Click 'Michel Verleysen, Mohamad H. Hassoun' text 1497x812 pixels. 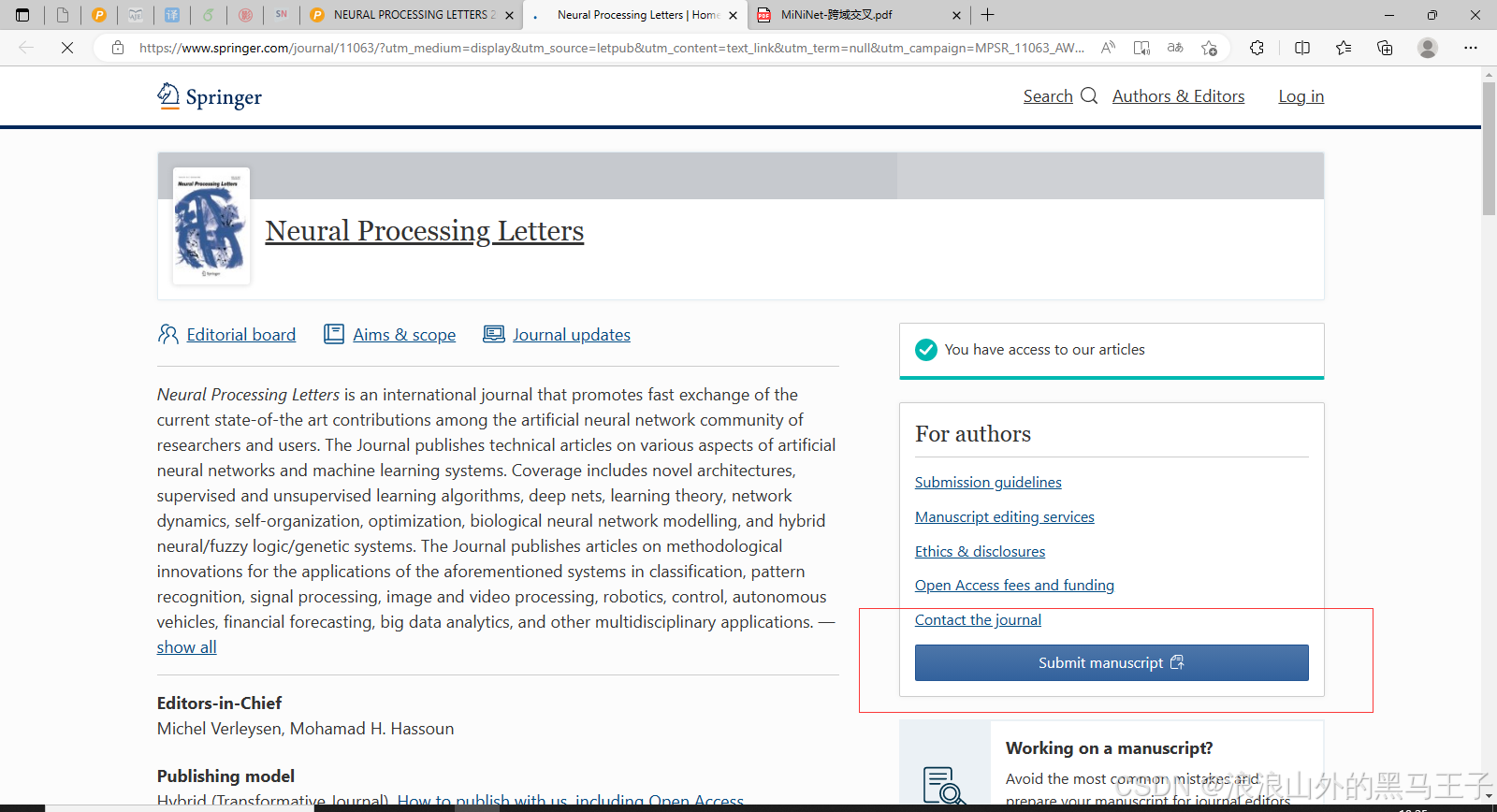coord(305,729)
